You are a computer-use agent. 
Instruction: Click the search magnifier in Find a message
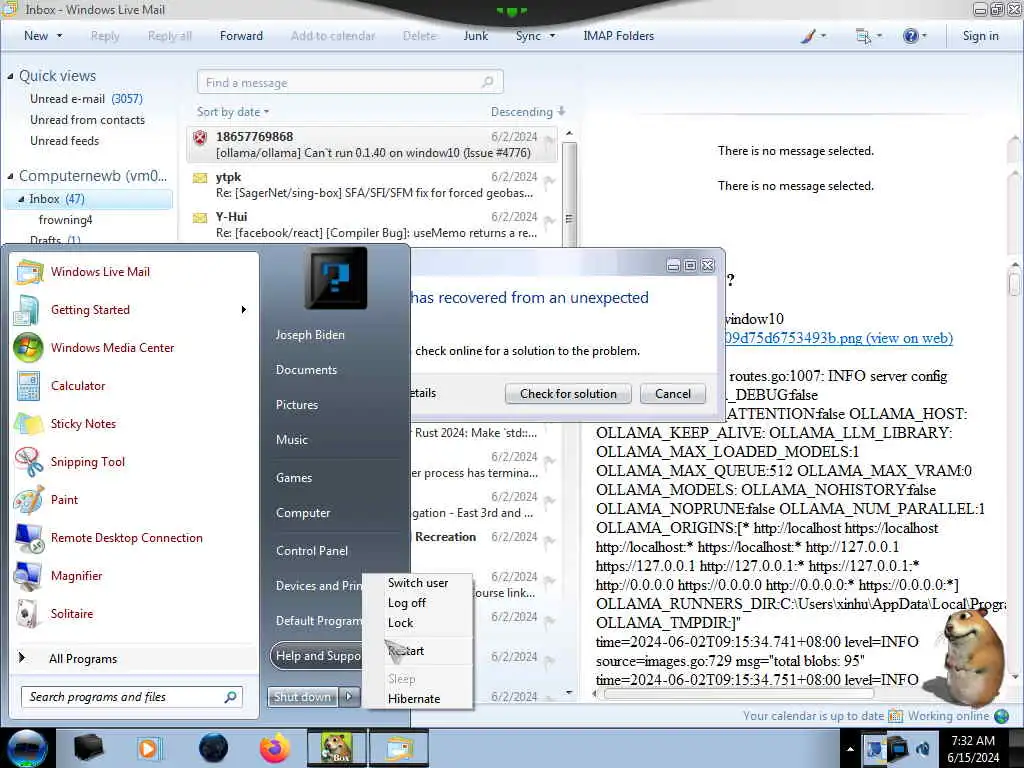[487, 82]
